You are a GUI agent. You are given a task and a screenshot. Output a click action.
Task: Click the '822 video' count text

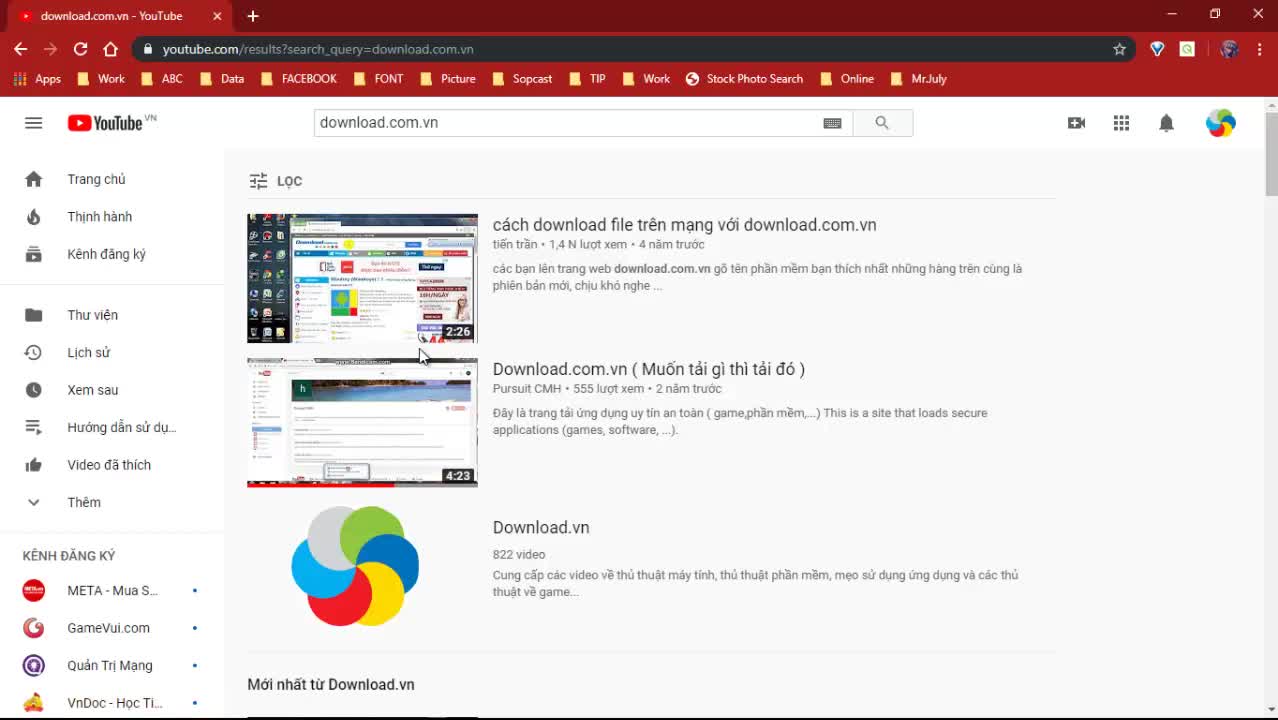click(x=519, y=555)
